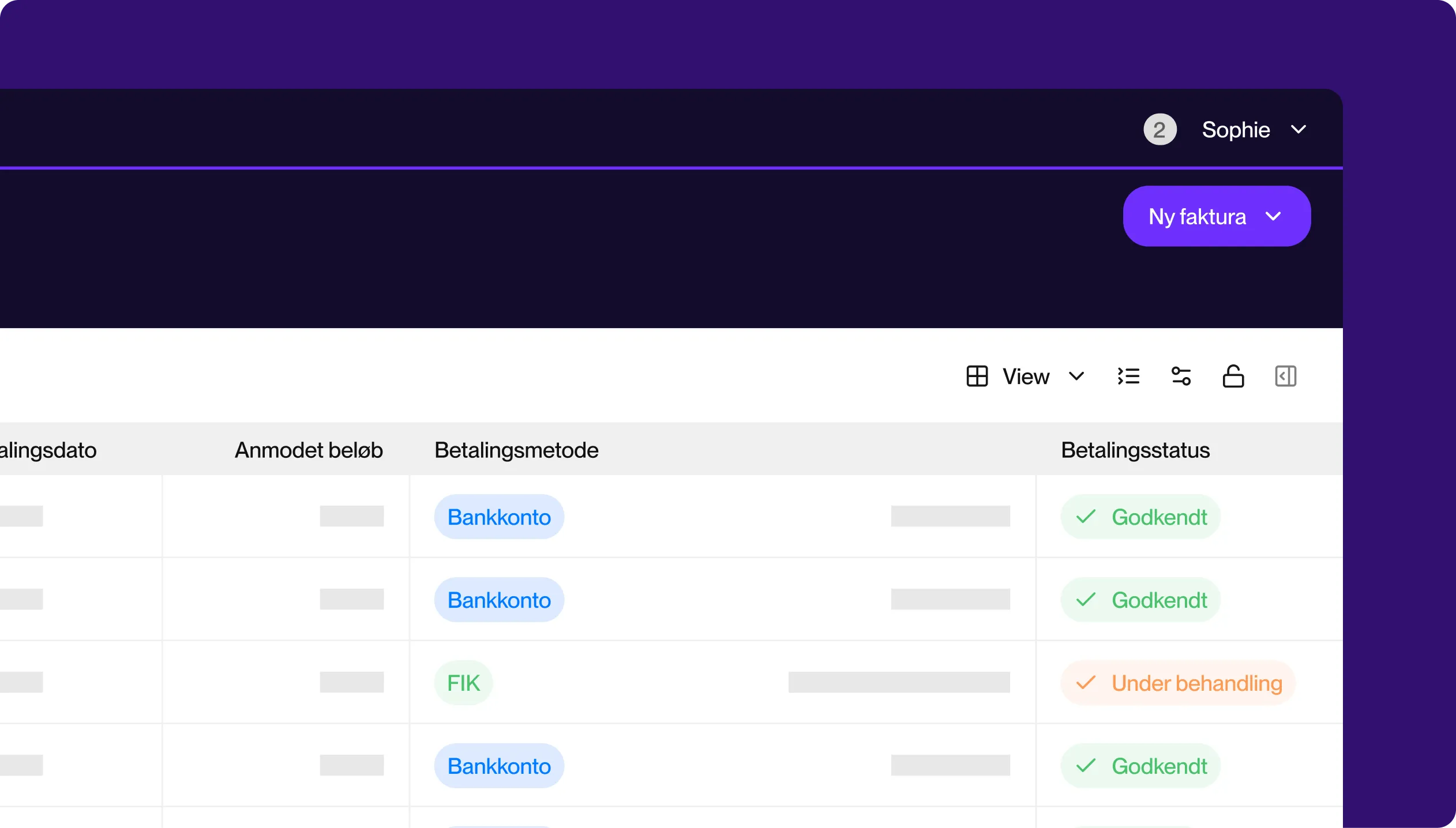Open the row grouping list icon
The width and height of the screenshot is (1456, 828).
(x=1128, y=377)
